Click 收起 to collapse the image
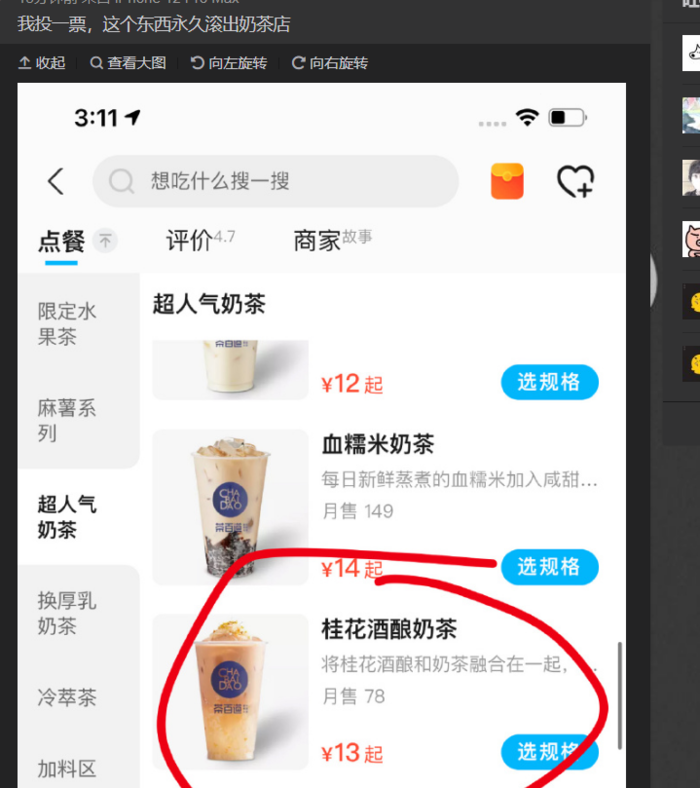This screenshot has height=788, width=700. 42,63
